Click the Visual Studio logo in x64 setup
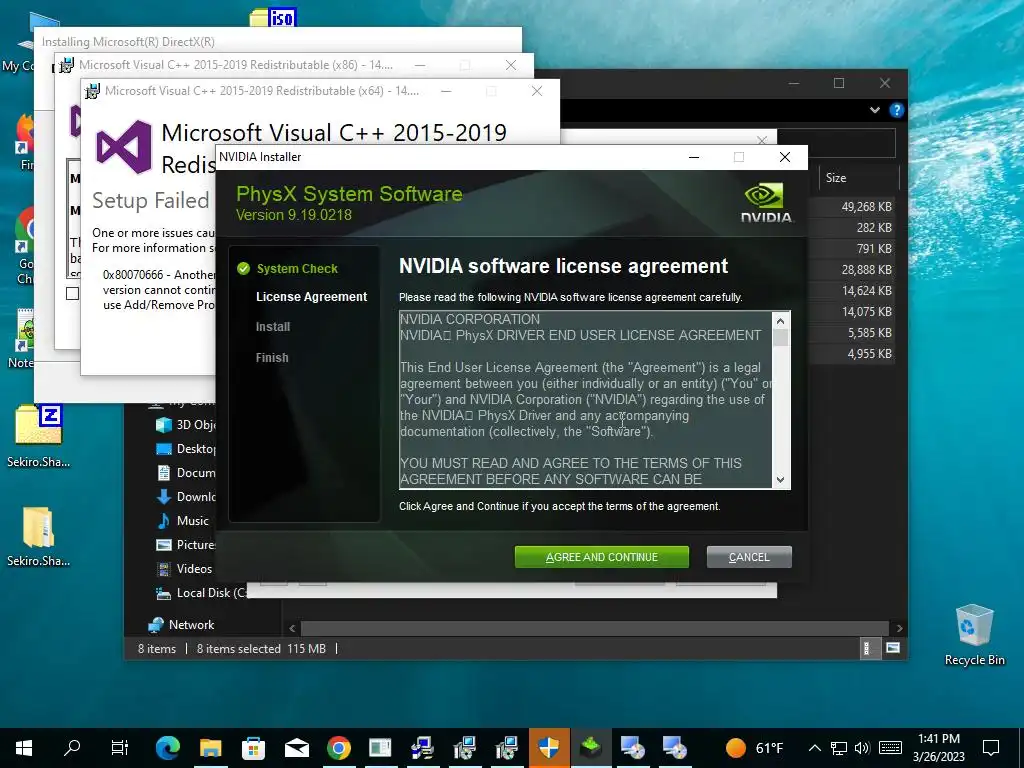 [124, 147]
